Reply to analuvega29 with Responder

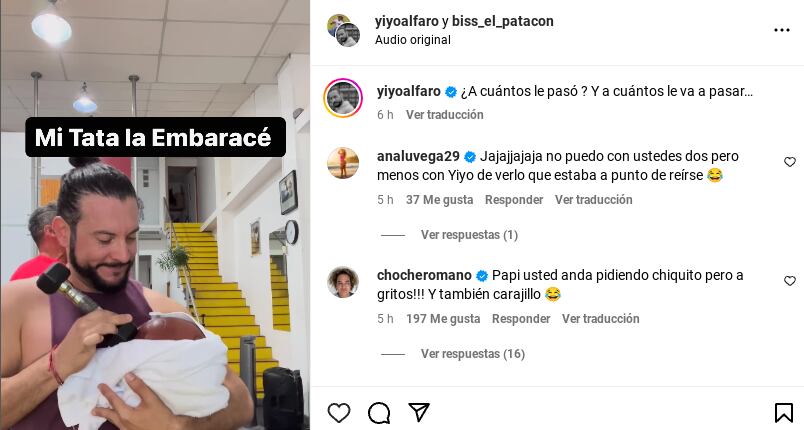pos(514,200)
